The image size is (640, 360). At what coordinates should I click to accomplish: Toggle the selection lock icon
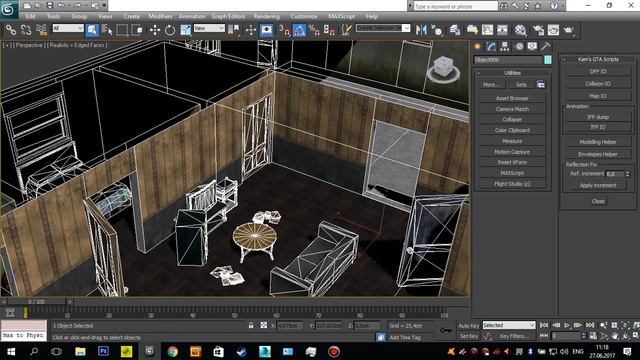(251, 325)
